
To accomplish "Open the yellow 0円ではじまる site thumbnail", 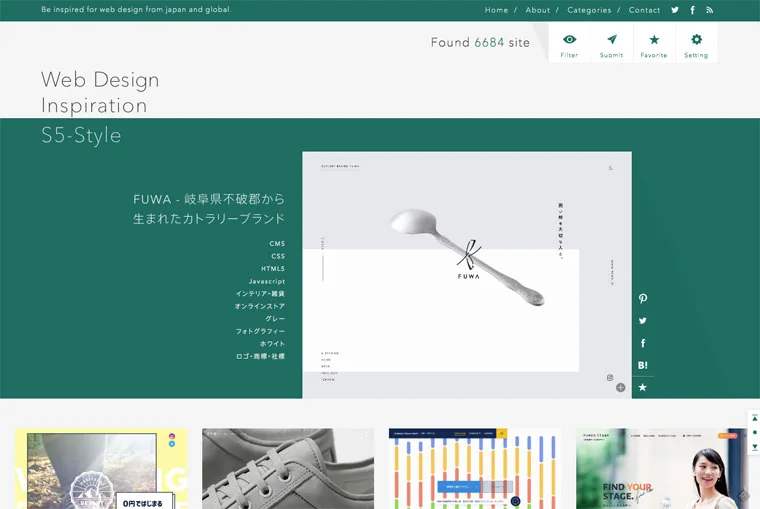I will pos(101,468).
